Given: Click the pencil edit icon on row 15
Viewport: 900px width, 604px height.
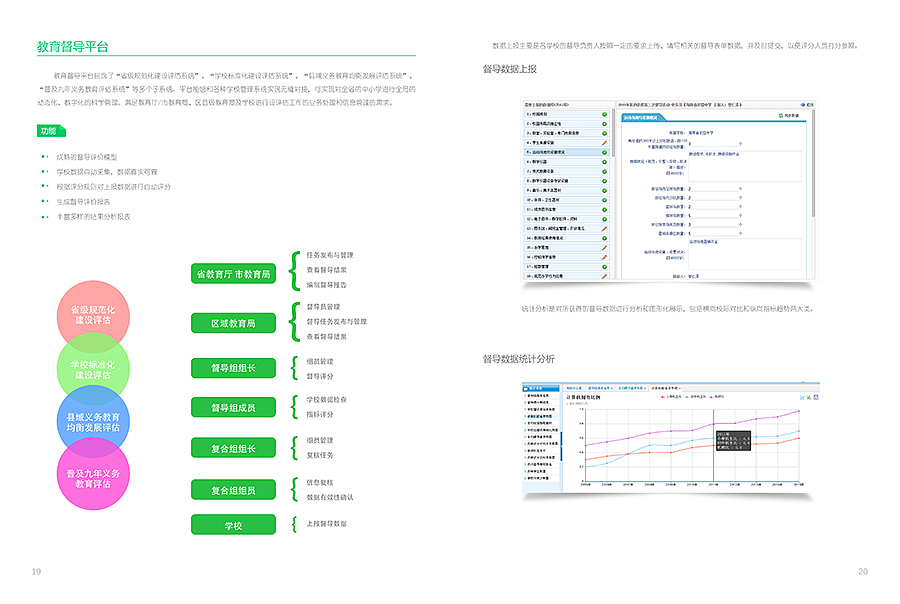Looking at the screenshot, I should (604, 247).
